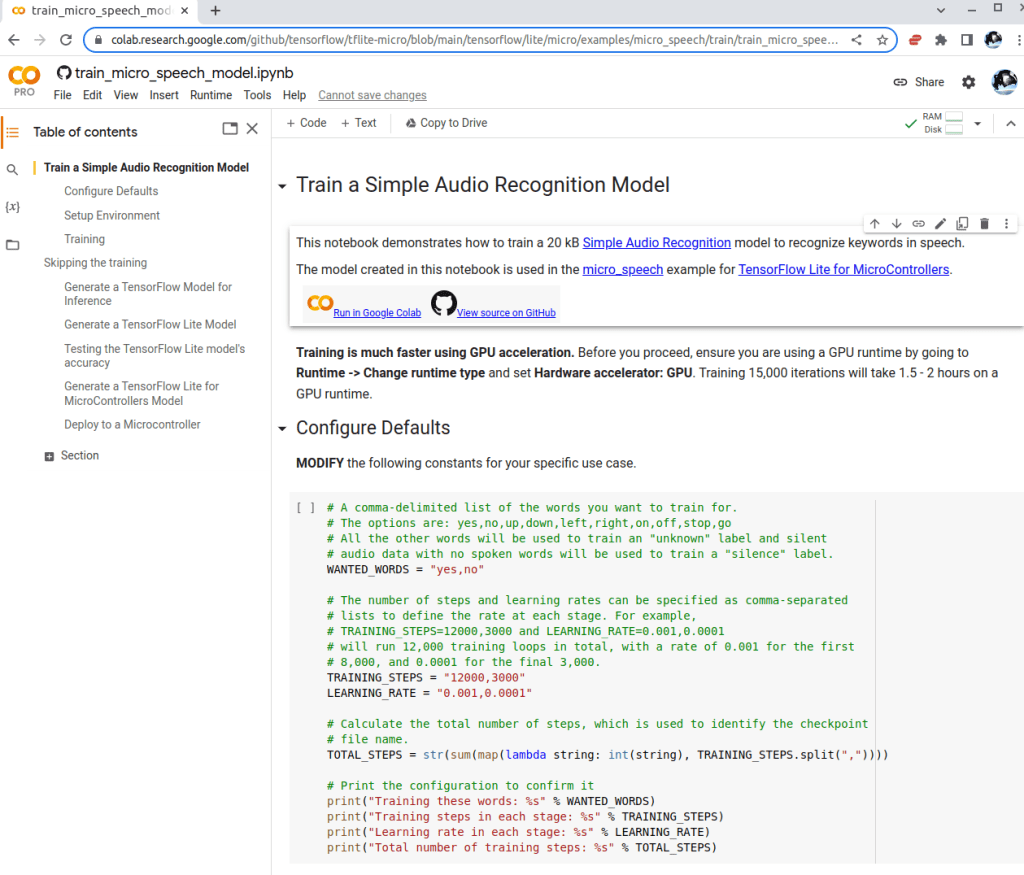This screenshot has height=875, width=1024.
Task: Collapse the 'Train a Simple Audio Recognition Model' section
Action: pyautogui.click(x=282, y=186)
